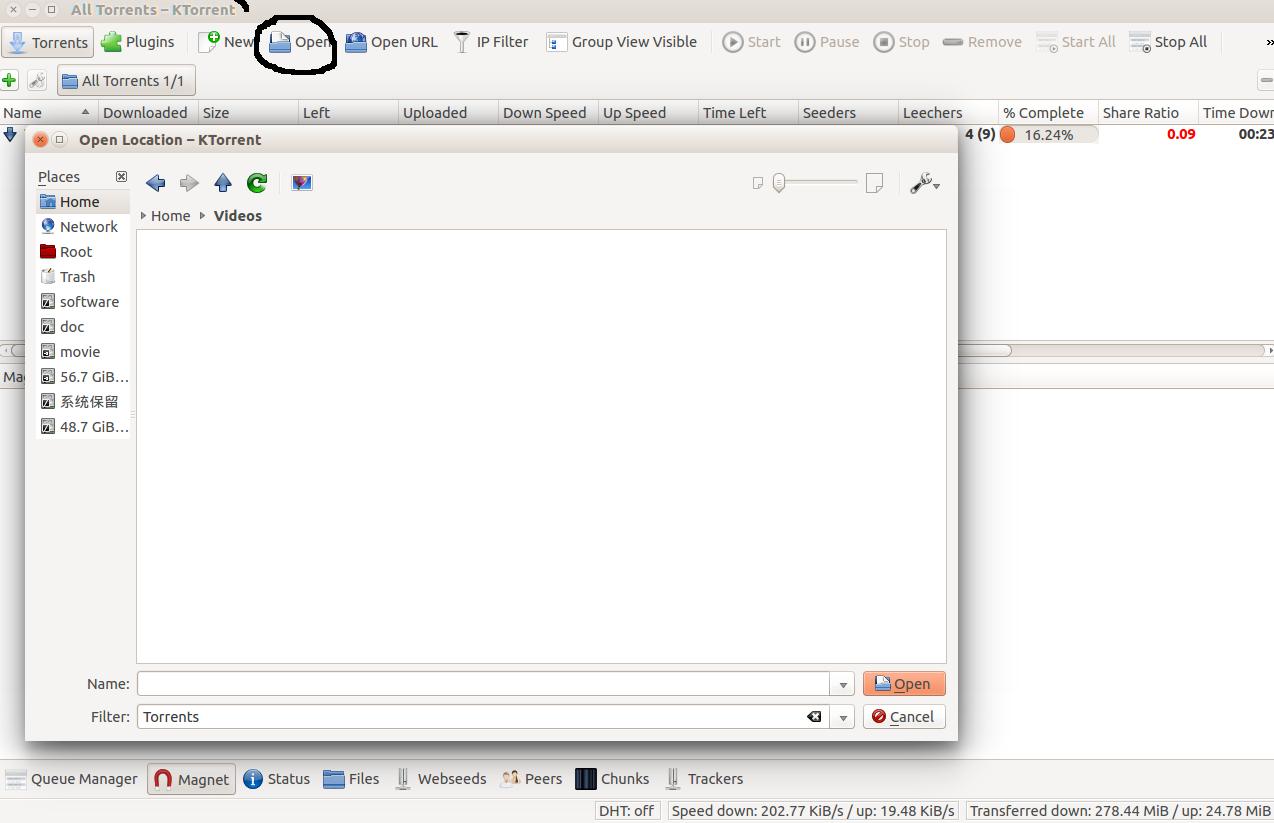
Task: Expand the Name field history dropdown
Action: click(843, 685)
